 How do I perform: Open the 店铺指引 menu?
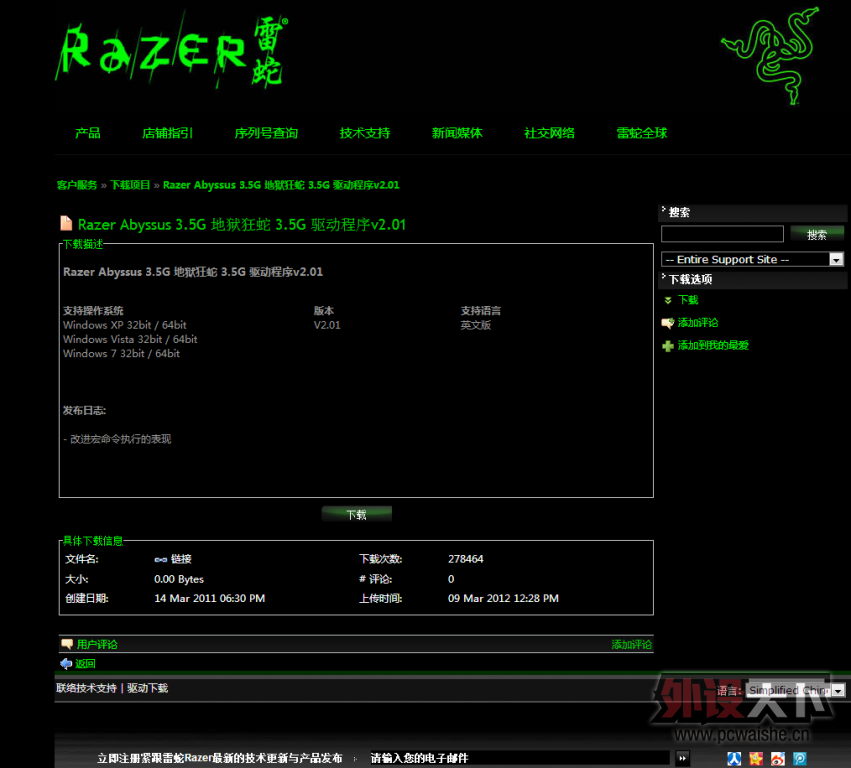[168, 133]
